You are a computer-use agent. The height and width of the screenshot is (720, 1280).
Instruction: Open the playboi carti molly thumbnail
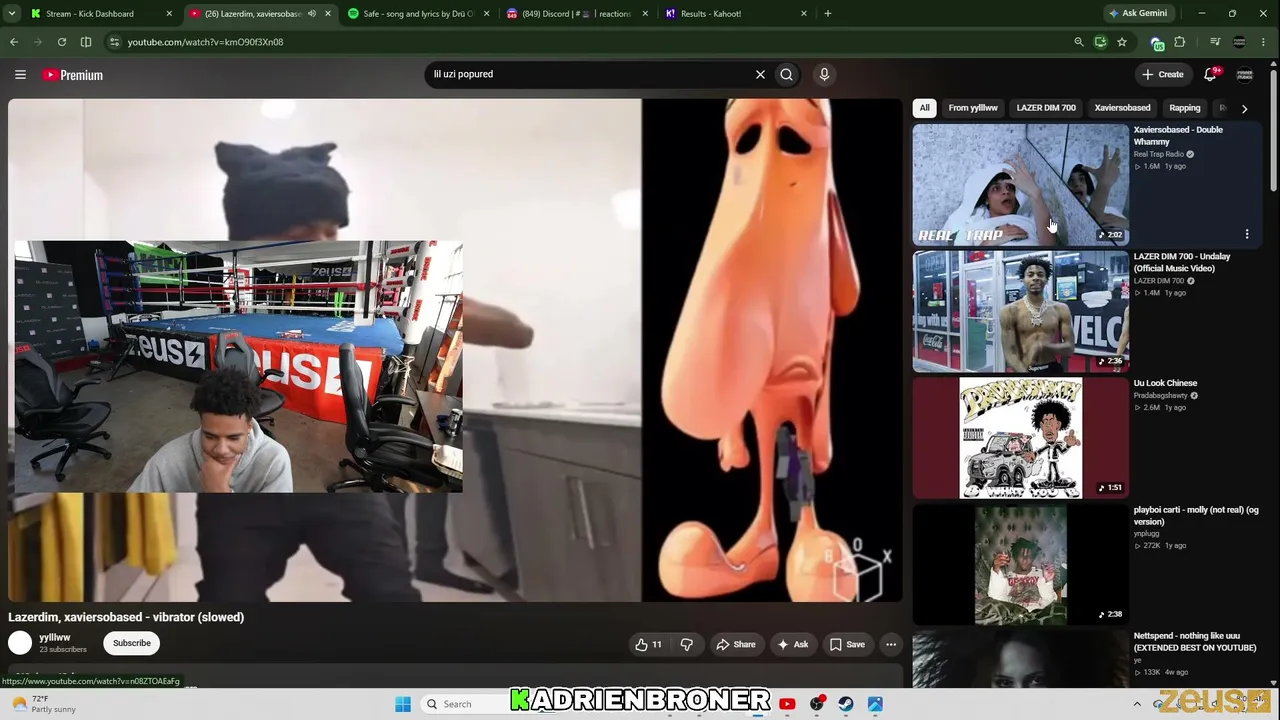tap(1021, 565)
